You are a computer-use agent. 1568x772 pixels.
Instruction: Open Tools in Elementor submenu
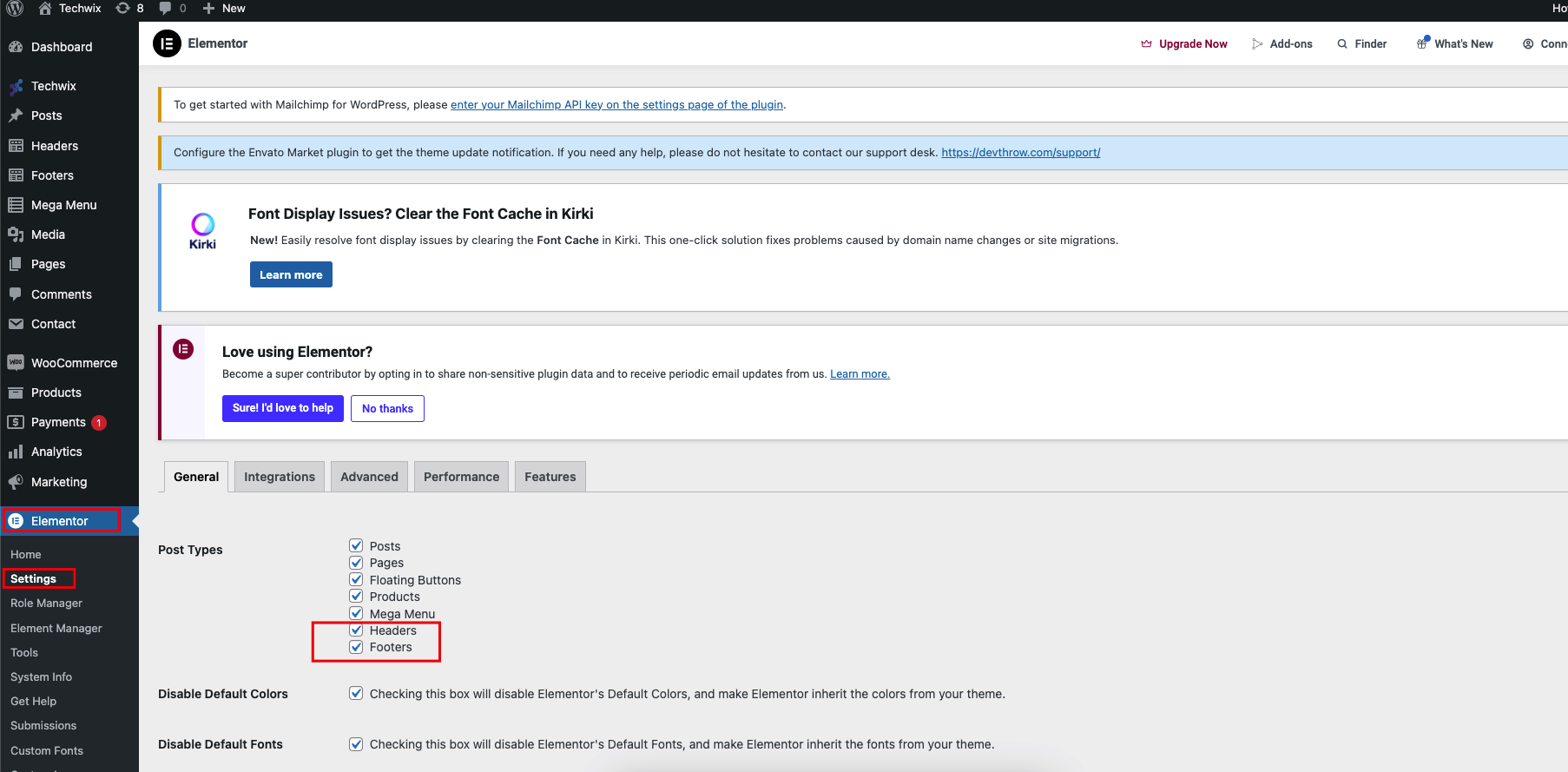point(24,652)
